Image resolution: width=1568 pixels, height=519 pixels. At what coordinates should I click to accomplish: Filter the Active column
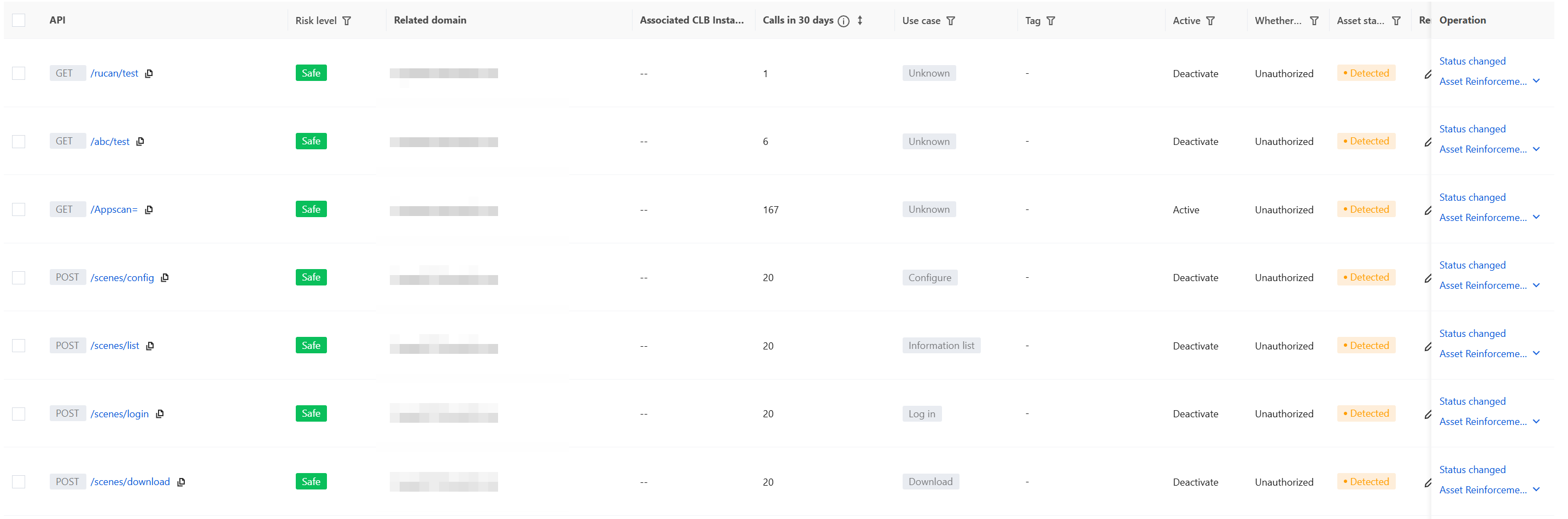(x=1210, y=21)
